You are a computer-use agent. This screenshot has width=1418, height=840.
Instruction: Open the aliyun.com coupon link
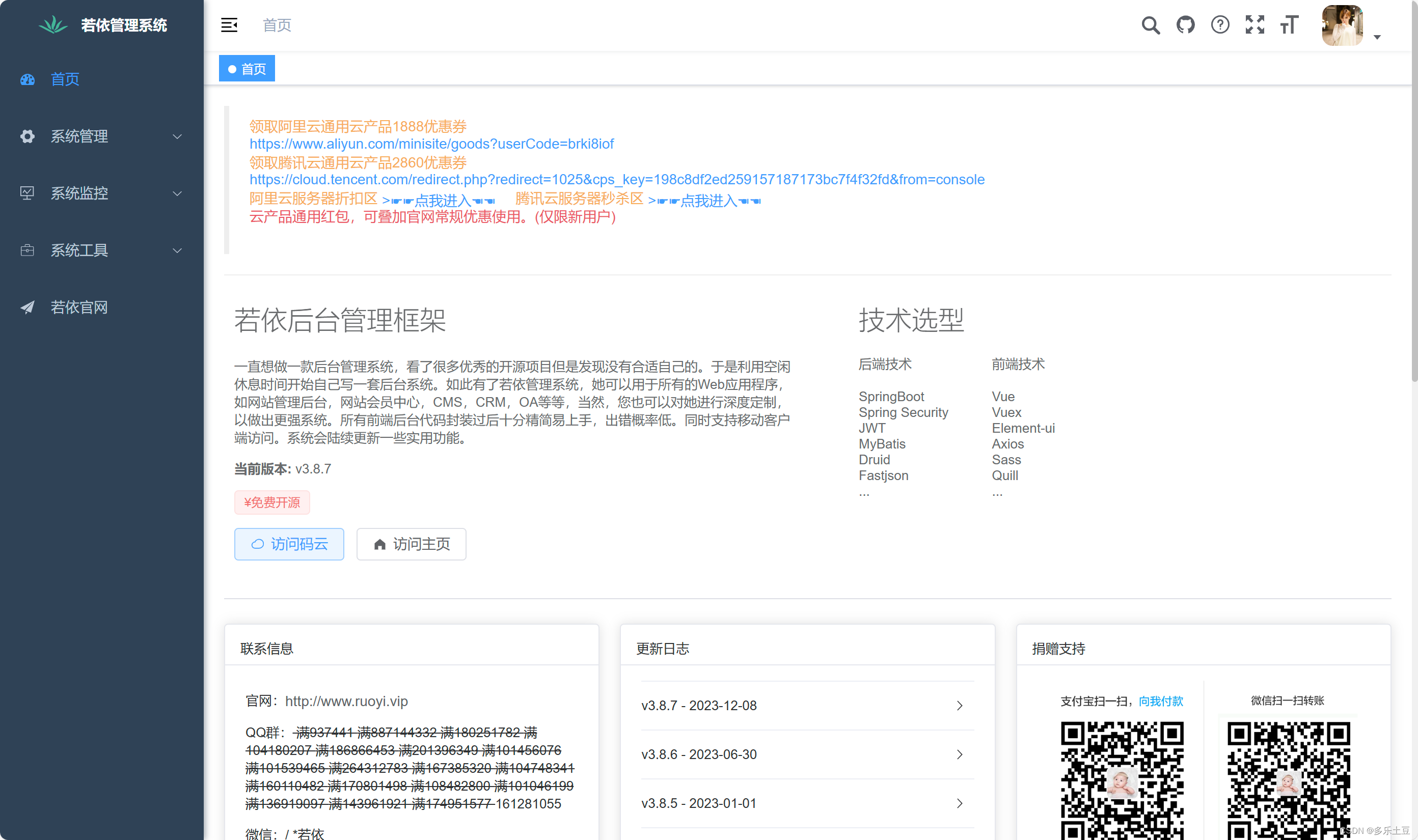coord(431,145)
